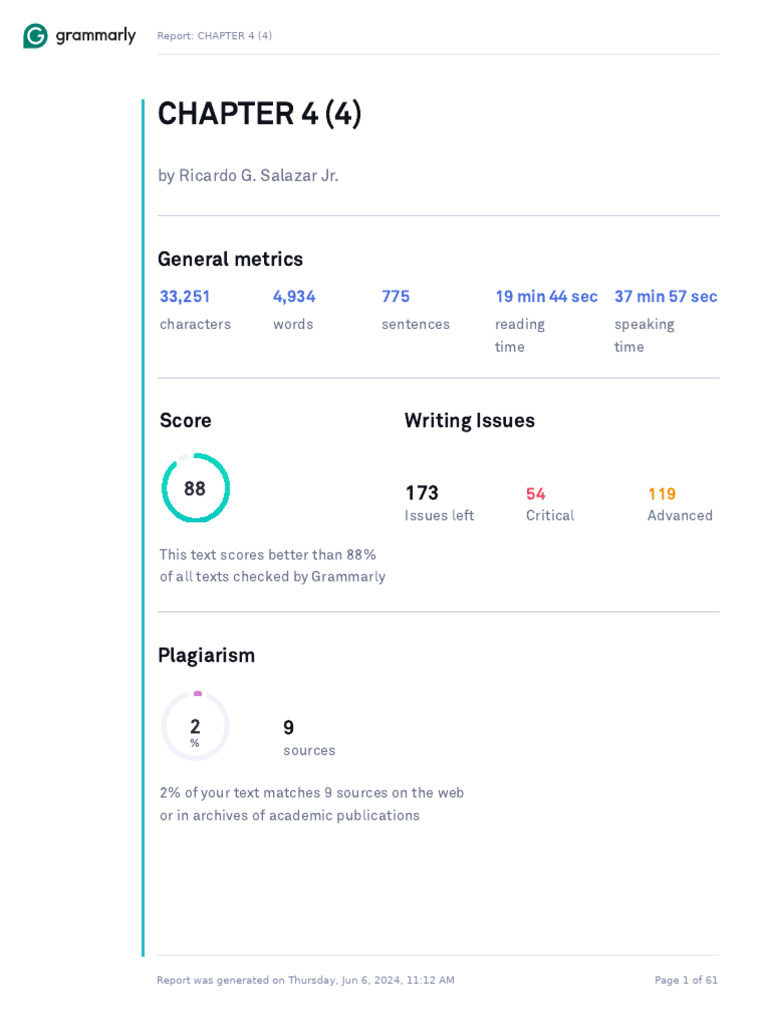Select the 'Report: CHAPTER 4 (4)' header label
The width and height of the screenshot is (768, 1024).
point(214,36)
